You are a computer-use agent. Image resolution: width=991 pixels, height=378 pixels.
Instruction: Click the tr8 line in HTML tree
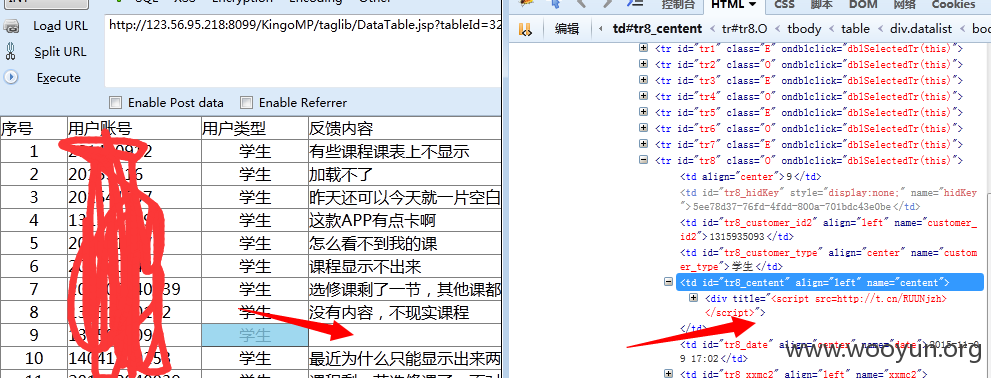tap(808, 161)
